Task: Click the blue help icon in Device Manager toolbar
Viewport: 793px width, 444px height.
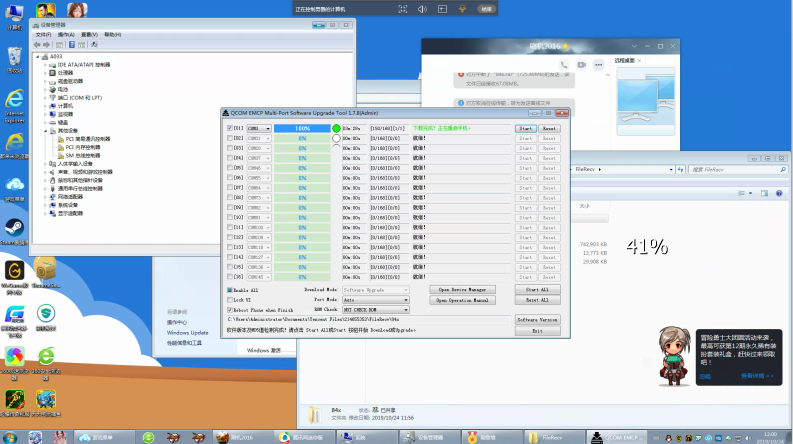Action: click(72, 45)
